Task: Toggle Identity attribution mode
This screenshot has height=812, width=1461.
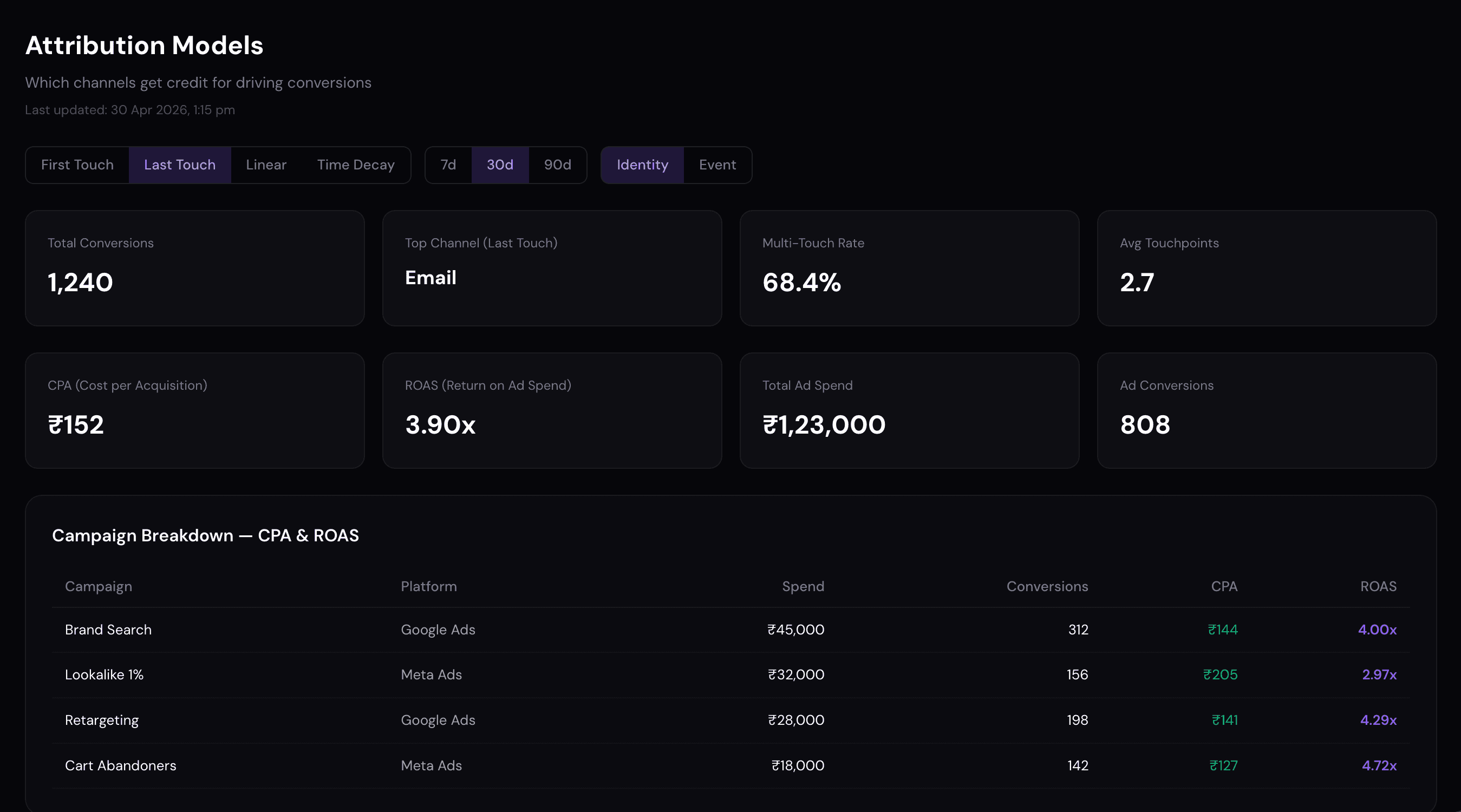Action: [643, 165]
